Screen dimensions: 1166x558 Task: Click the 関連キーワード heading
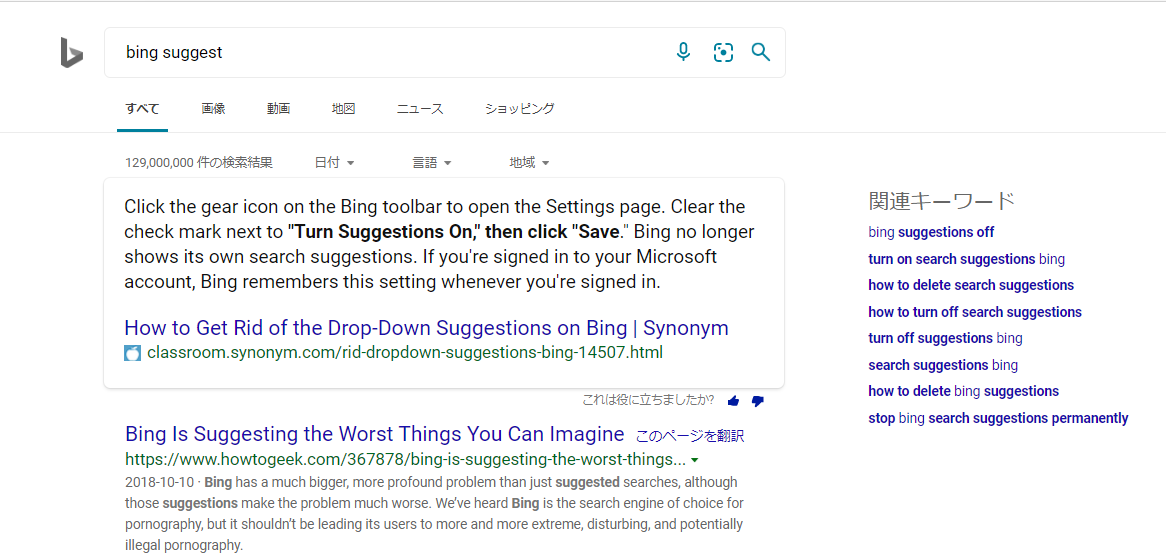point(941,201)
